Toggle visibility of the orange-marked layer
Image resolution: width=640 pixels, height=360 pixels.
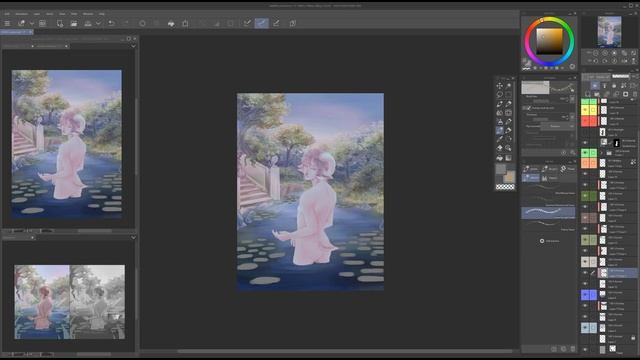[585, 163]
